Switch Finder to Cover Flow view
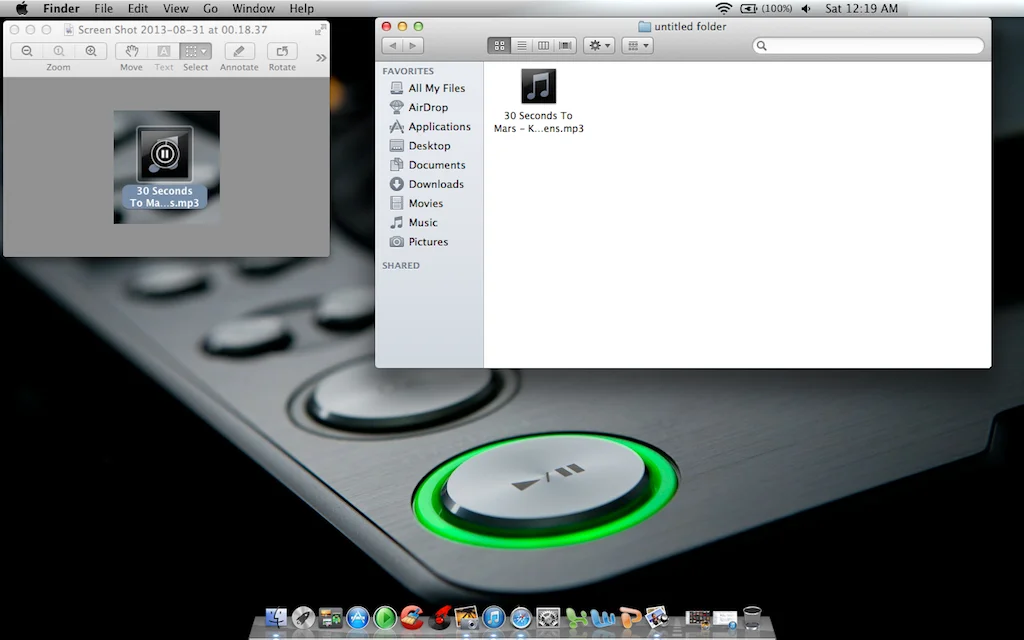1024x640 pixels. click(x=565, y=46)
